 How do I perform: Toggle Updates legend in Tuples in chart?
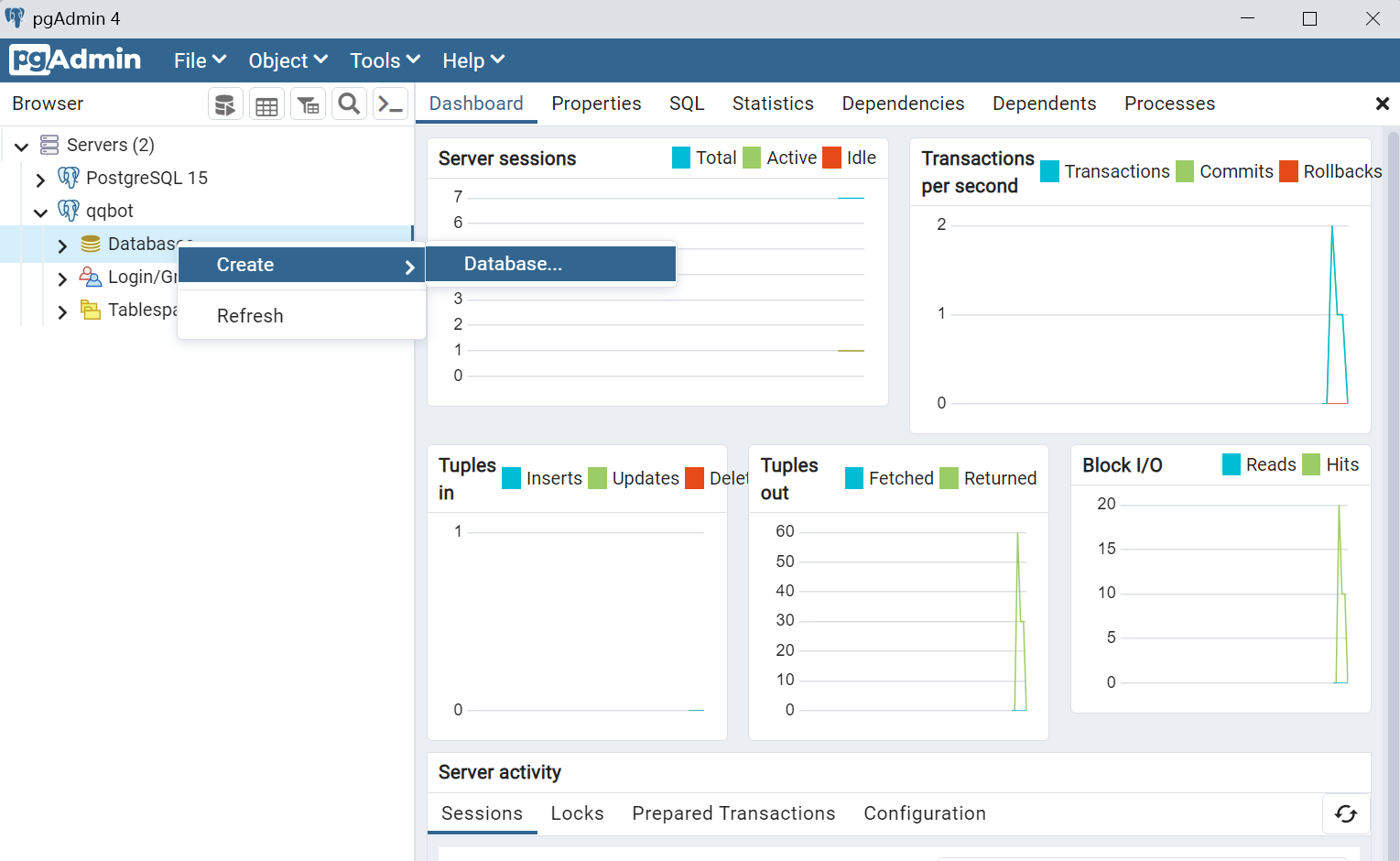pos(634,478)
